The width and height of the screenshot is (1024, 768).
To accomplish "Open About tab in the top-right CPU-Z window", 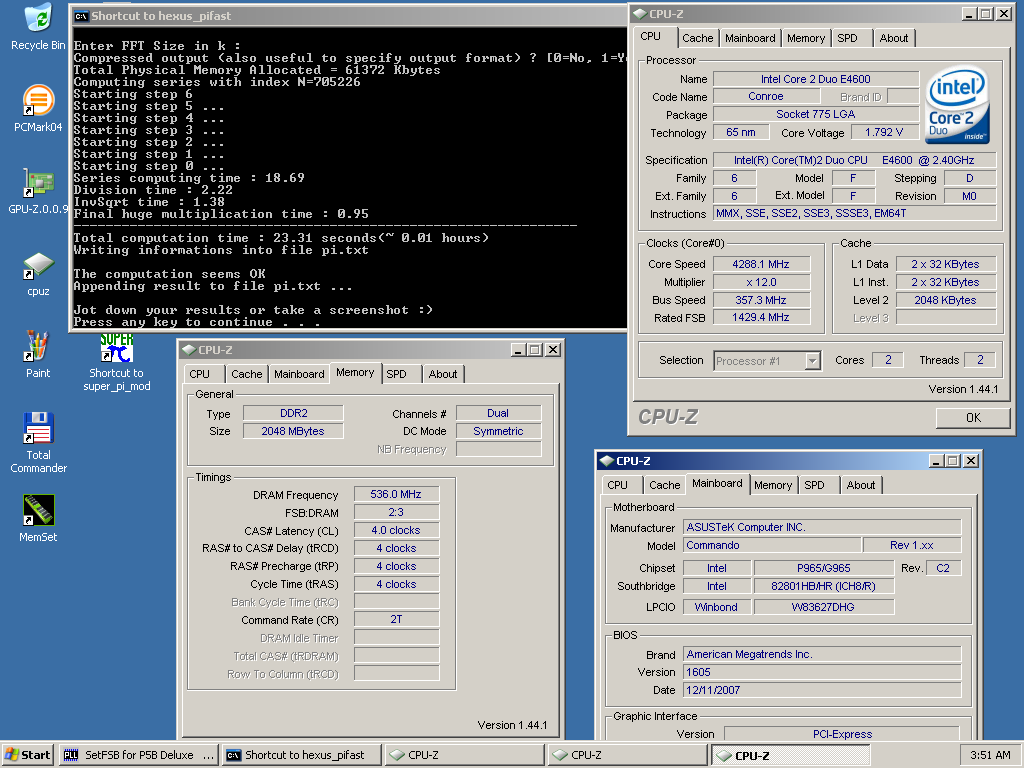I will click(x=893, y=38).
